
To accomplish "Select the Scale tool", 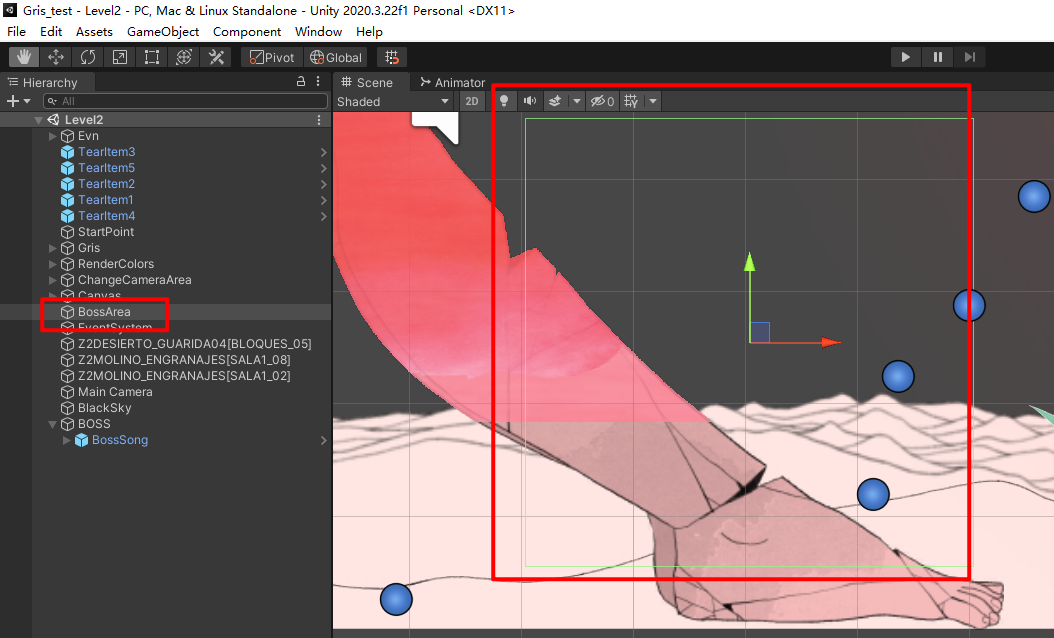I will [x=120, y=57].
